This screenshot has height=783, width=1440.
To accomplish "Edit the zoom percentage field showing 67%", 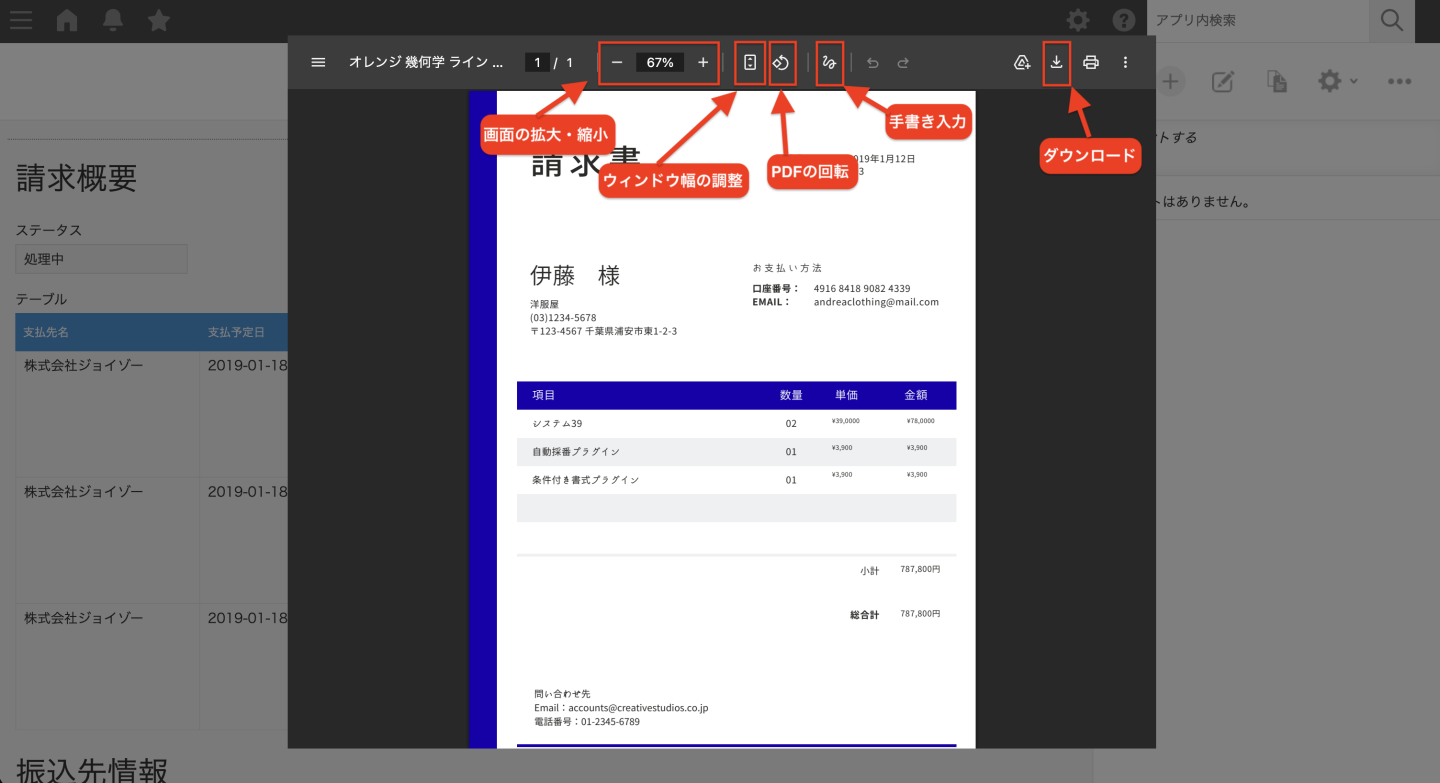I will 660,62.
